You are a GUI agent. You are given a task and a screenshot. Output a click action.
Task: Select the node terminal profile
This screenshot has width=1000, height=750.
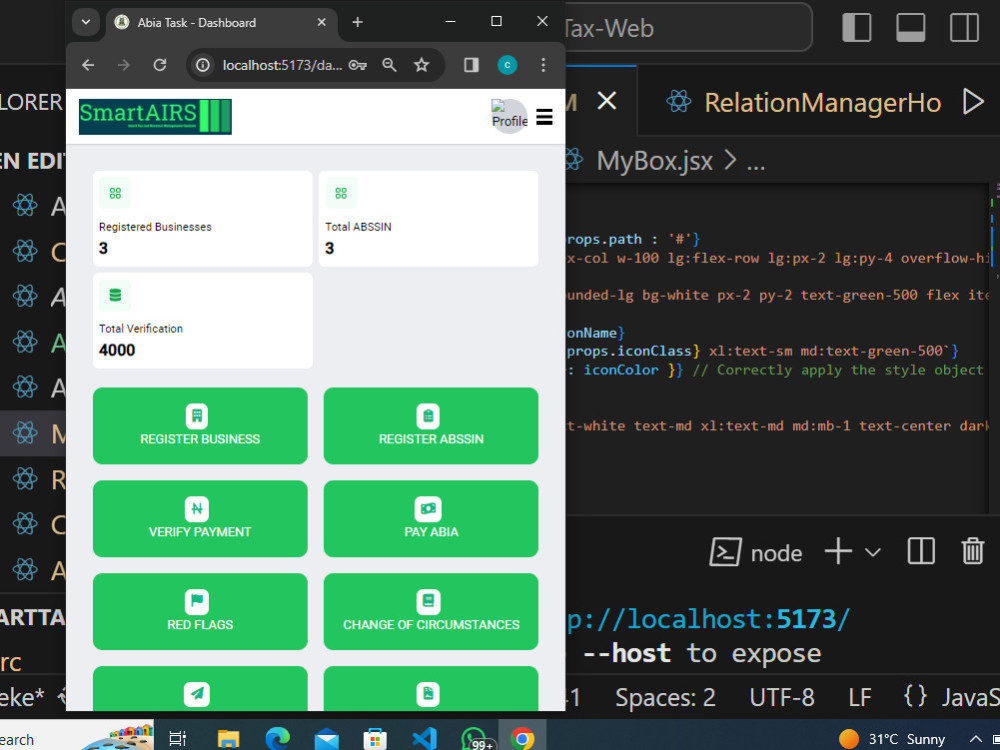(x=756, y=552)
